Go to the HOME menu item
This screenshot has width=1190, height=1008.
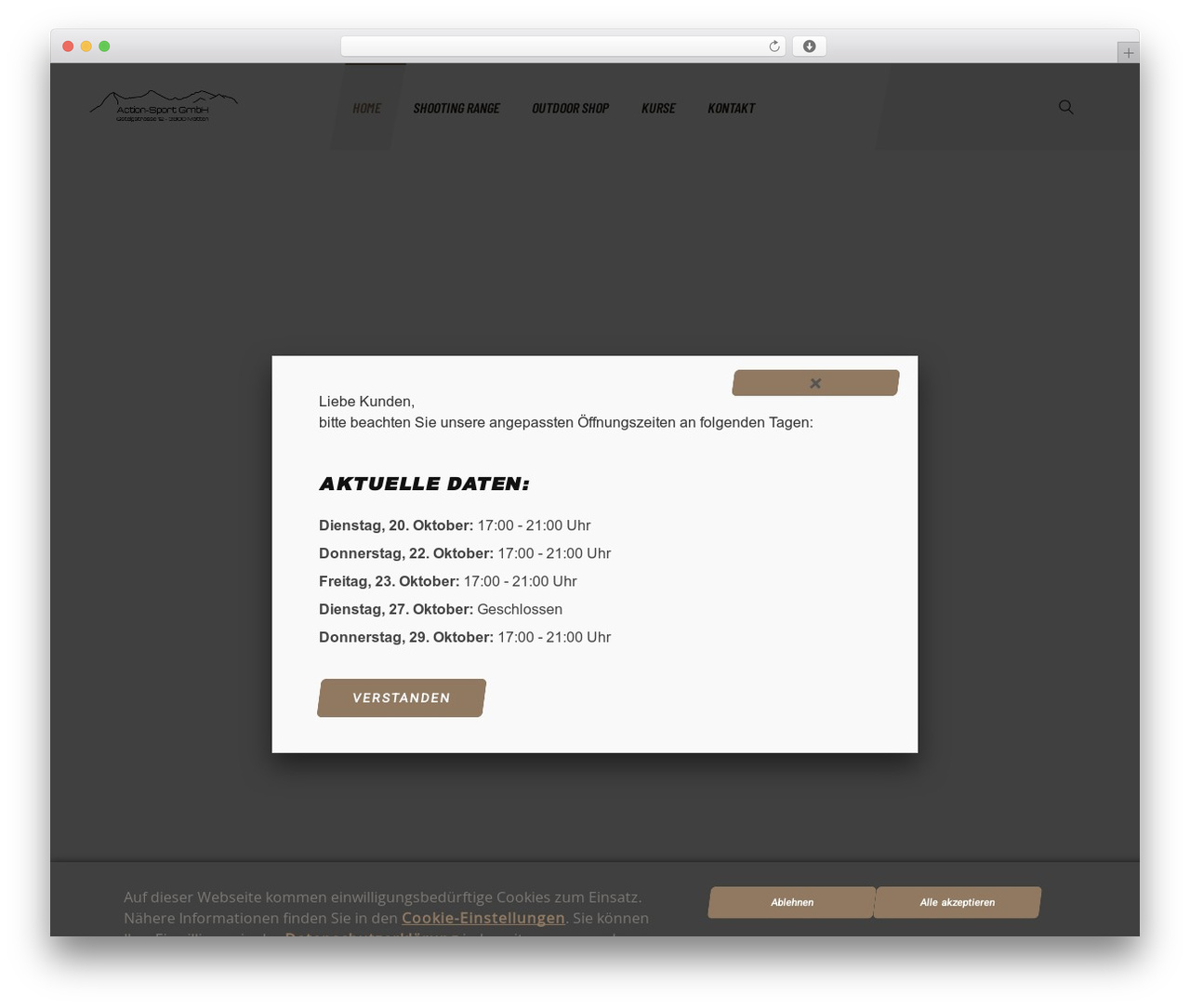pos(367,108)
